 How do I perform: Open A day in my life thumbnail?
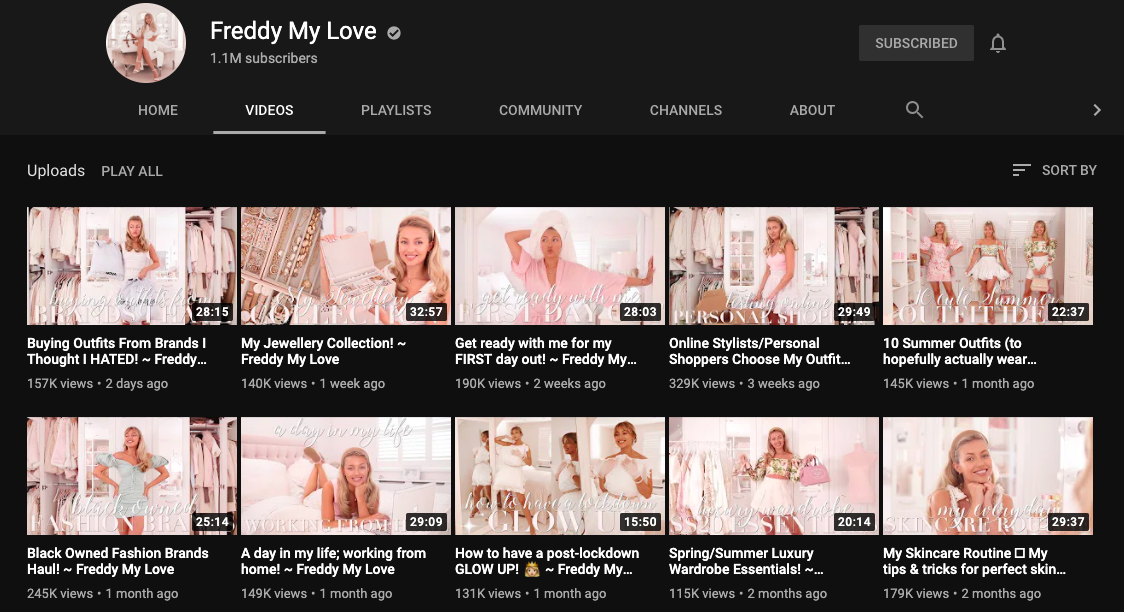[346, 476]
